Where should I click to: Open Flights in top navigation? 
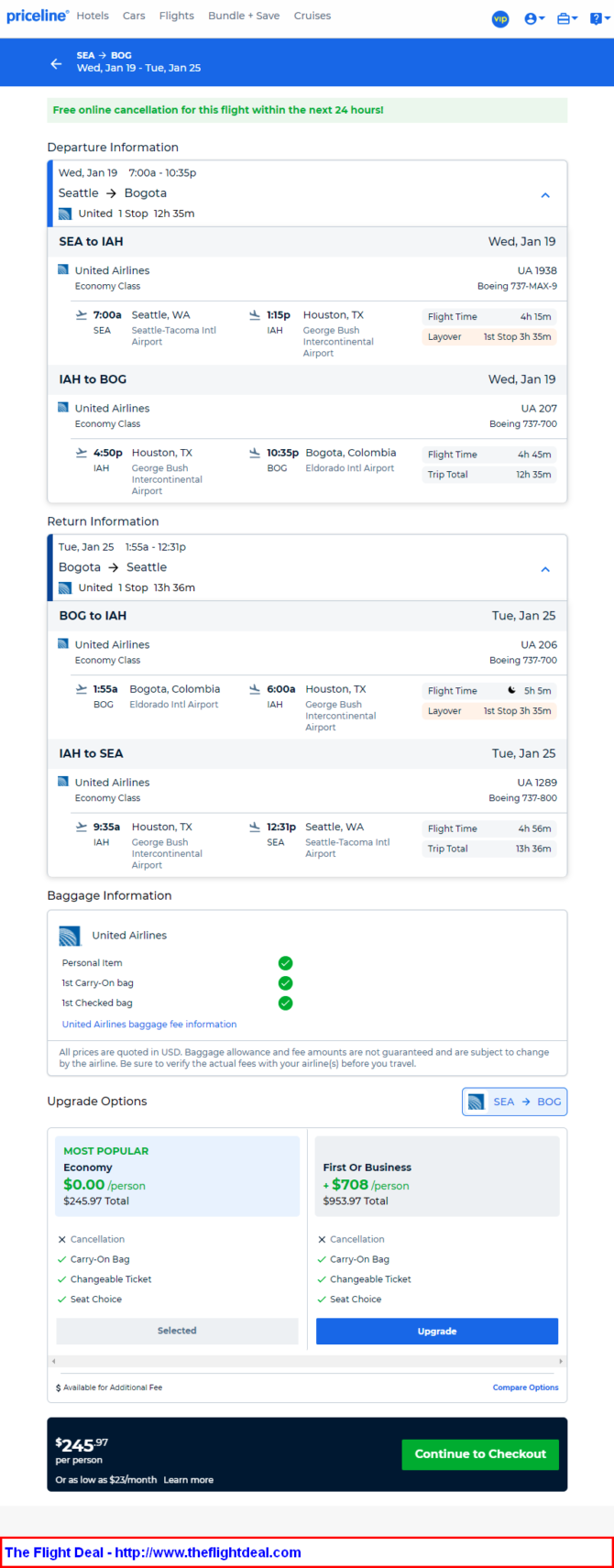coord(177,16)
